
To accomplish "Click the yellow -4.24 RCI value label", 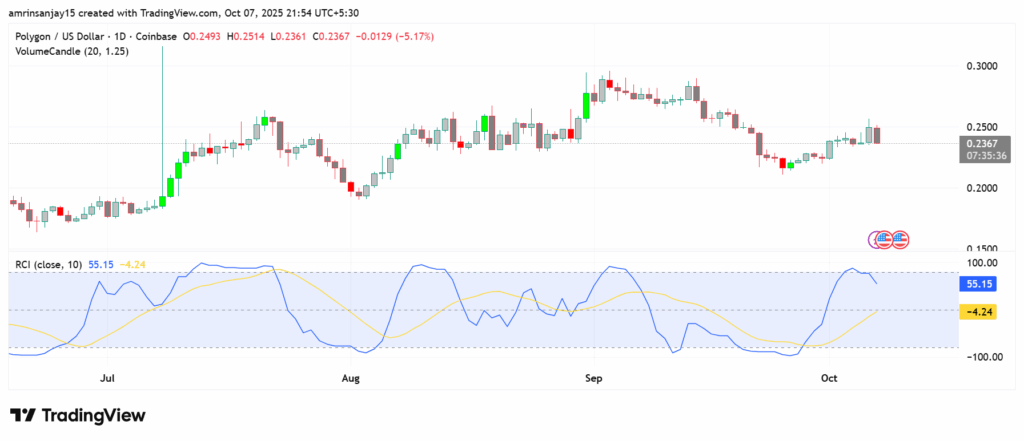I will click(x=978, y=311).
